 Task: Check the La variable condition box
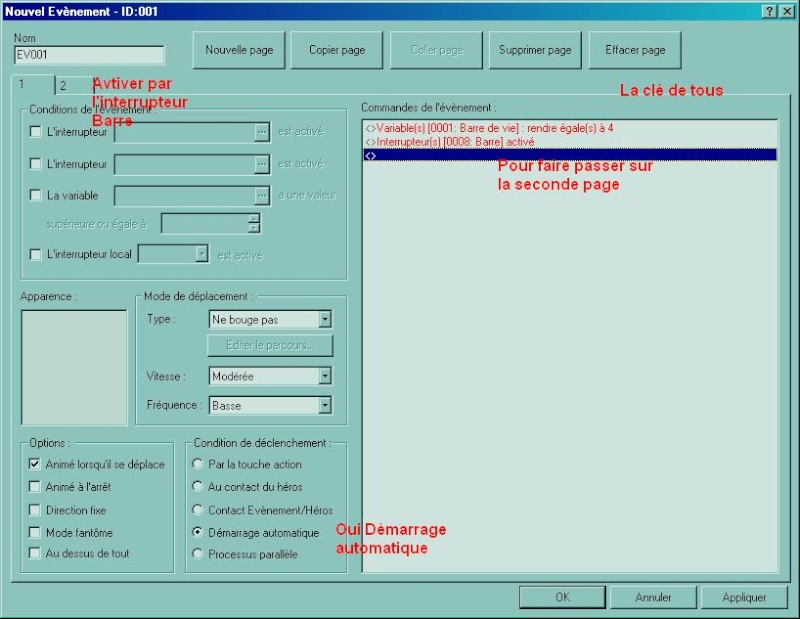point(36,196)
